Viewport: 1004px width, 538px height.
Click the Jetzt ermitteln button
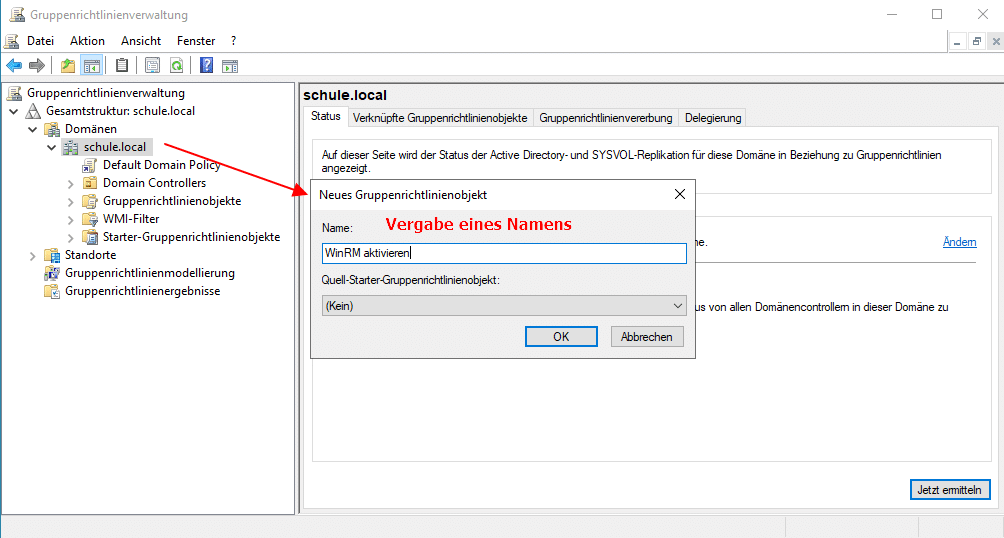[x=950, y=489]
